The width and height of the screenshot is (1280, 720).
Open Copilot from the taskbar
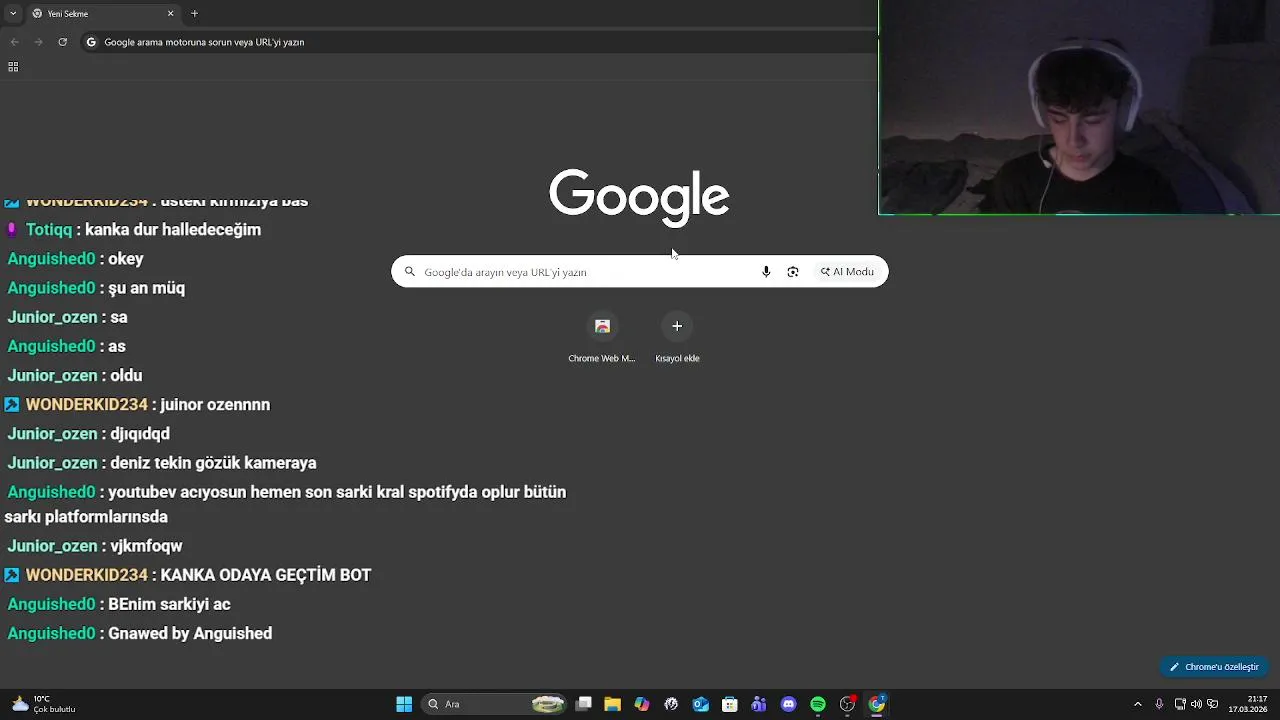click(642, 704)
